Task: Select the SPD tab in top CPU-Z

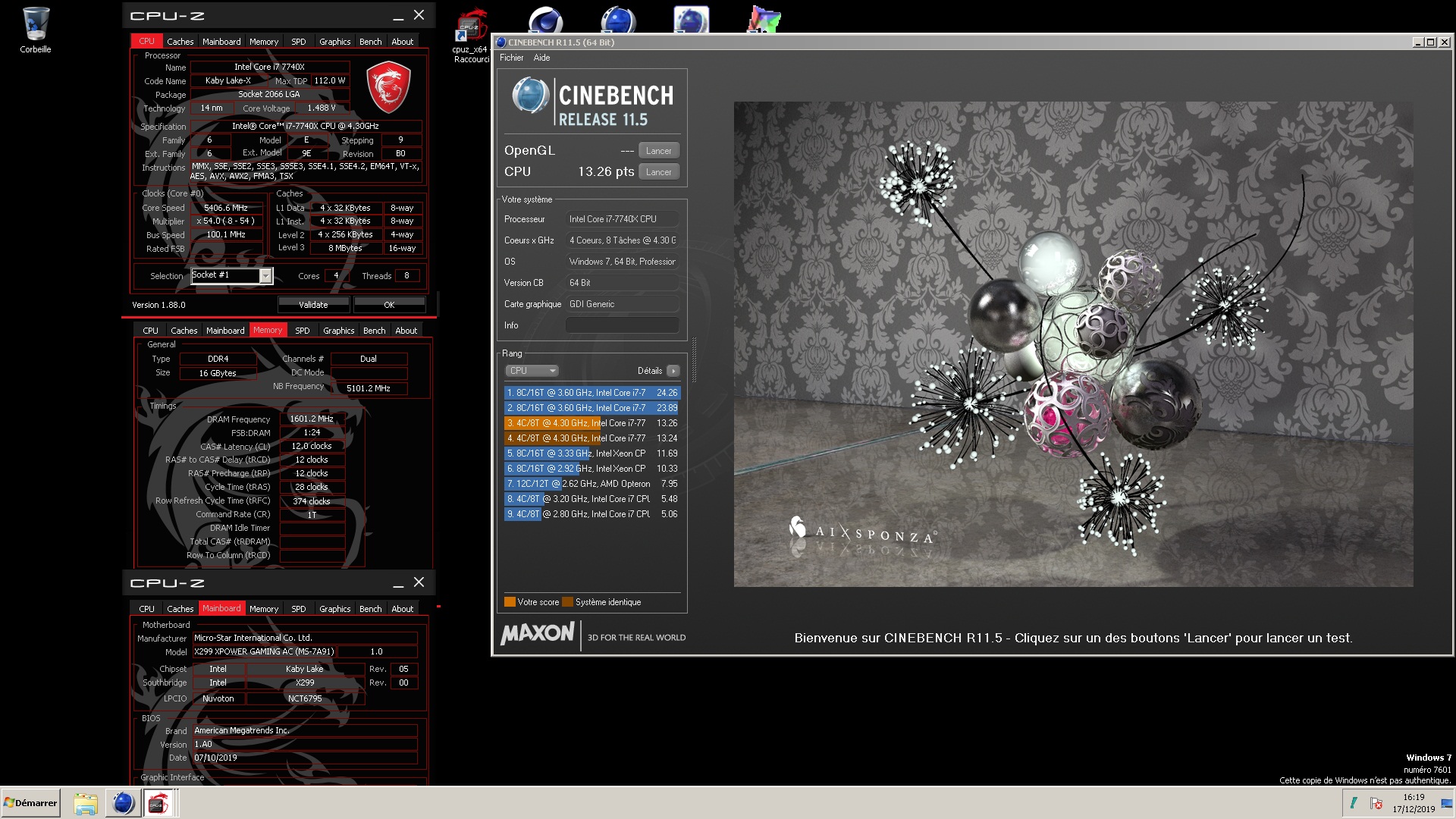Action: click(x=299, y=42)
